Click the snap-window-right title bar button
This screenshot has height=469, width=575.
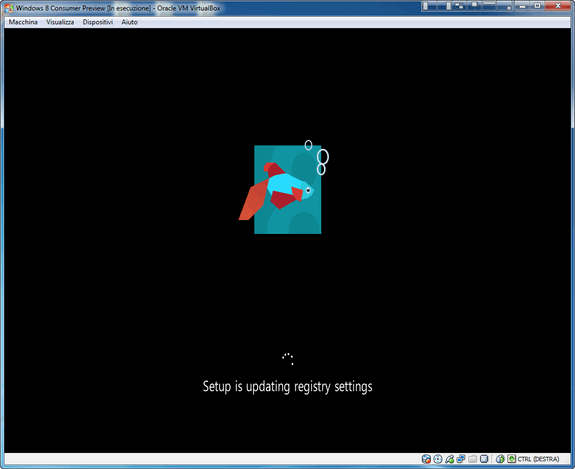click(444, 6)
